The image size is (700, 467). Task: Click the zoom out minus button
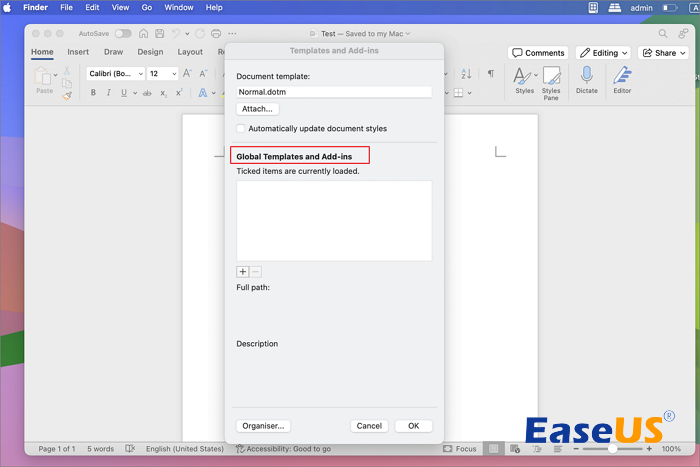coord(576,449)
